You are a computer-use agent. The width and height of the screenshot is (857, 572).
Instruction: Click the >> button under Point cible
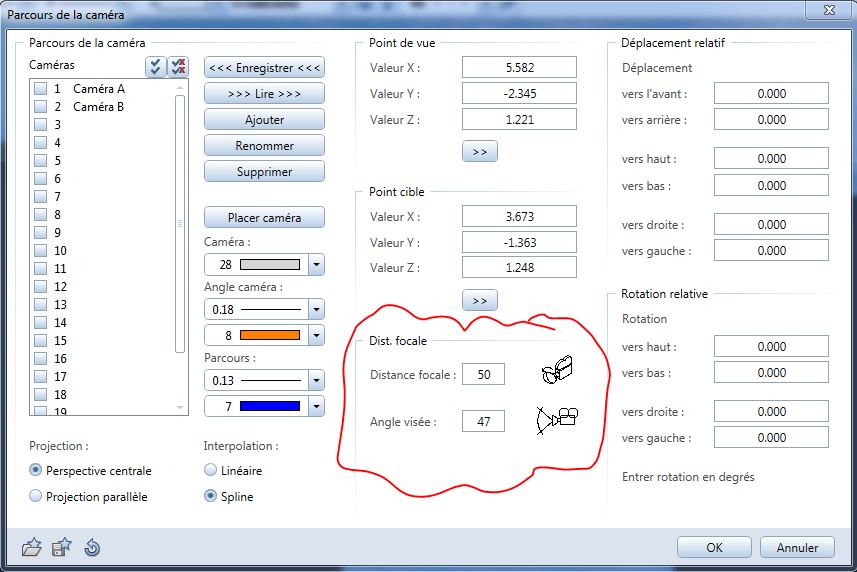click(x=480, y=300)
